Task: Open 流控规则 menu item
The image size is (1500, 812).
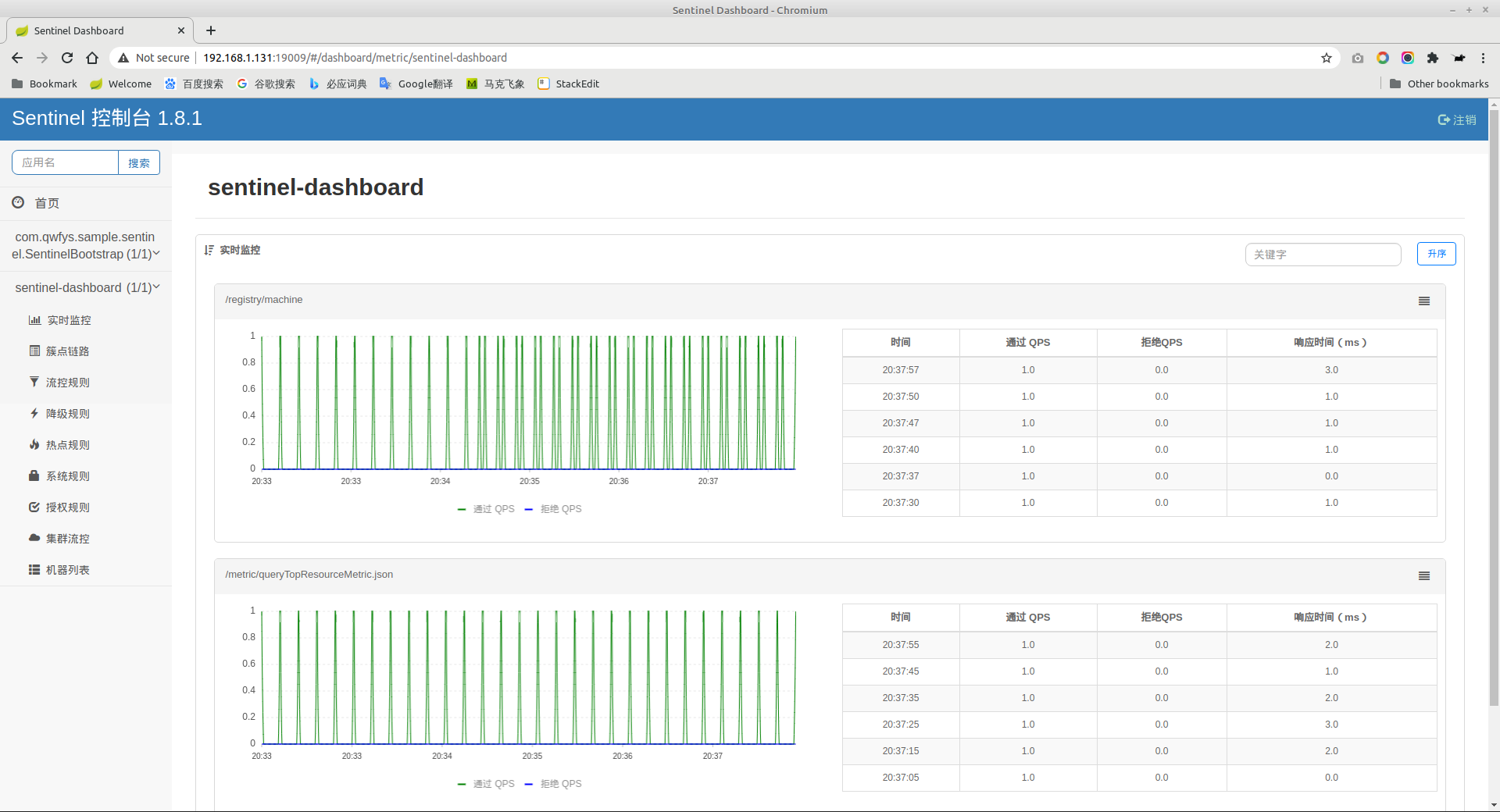Action: pyautogui.click(x=67, y=383)
